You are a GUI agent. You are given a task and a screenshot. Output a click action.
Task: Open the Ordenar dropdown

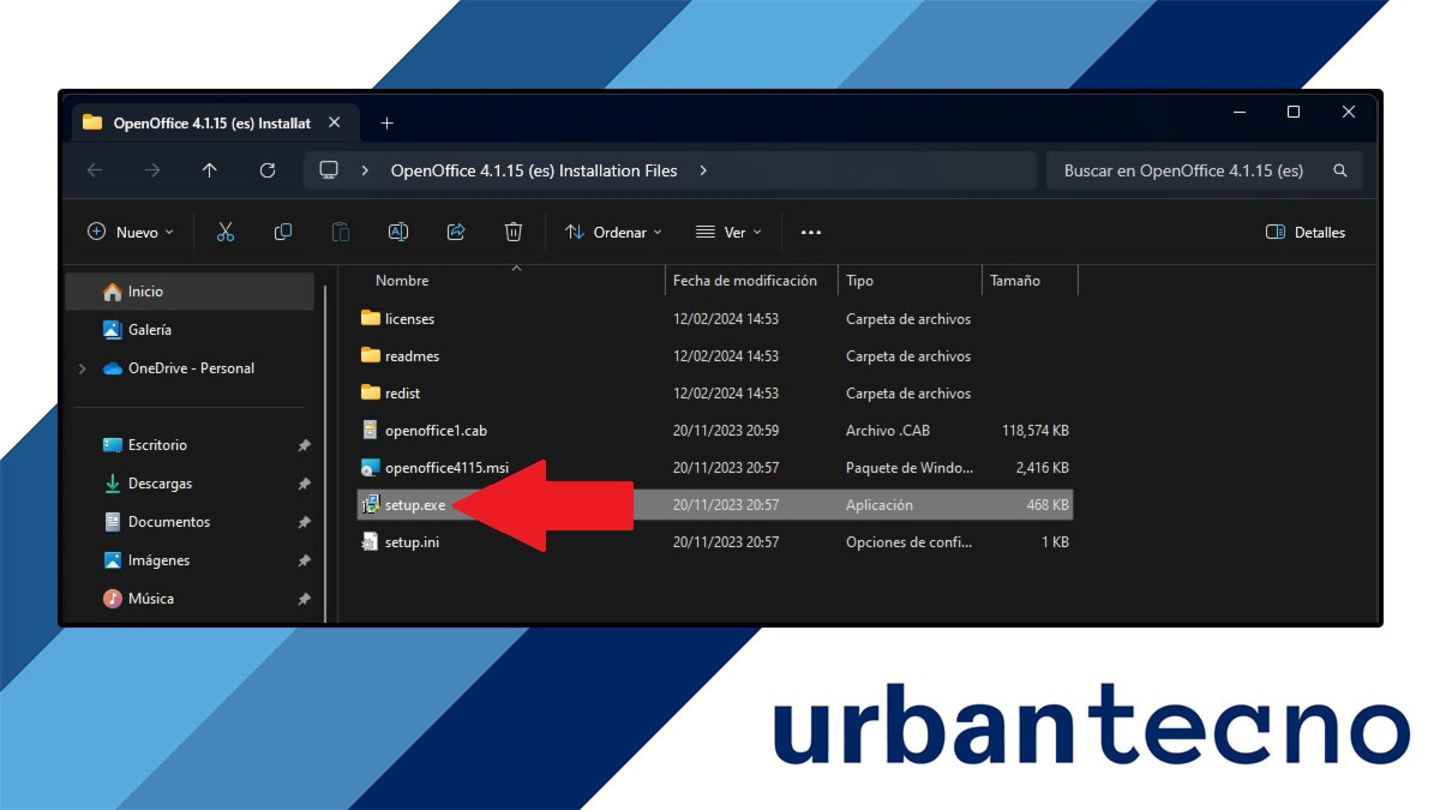click(x=613, y=232)
